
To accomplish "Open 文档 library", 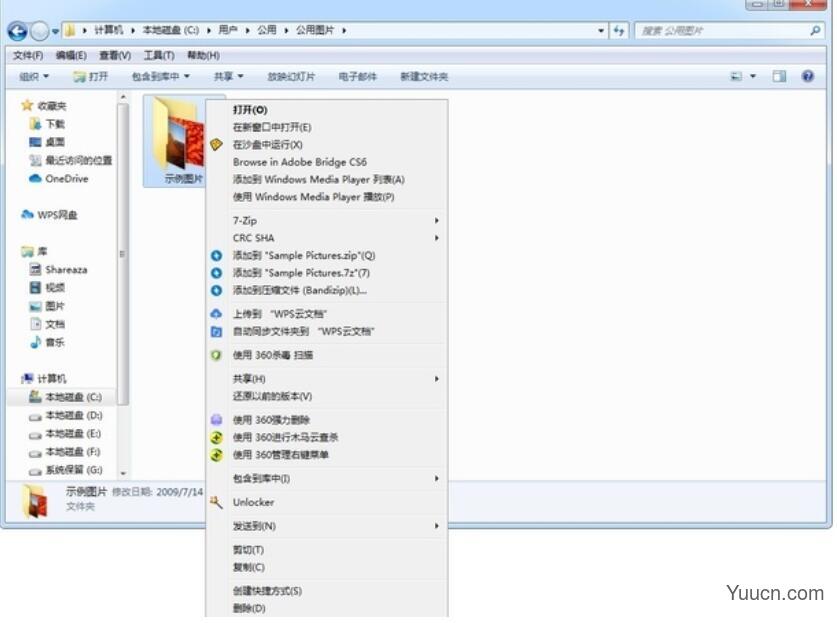I will (47, 324).
